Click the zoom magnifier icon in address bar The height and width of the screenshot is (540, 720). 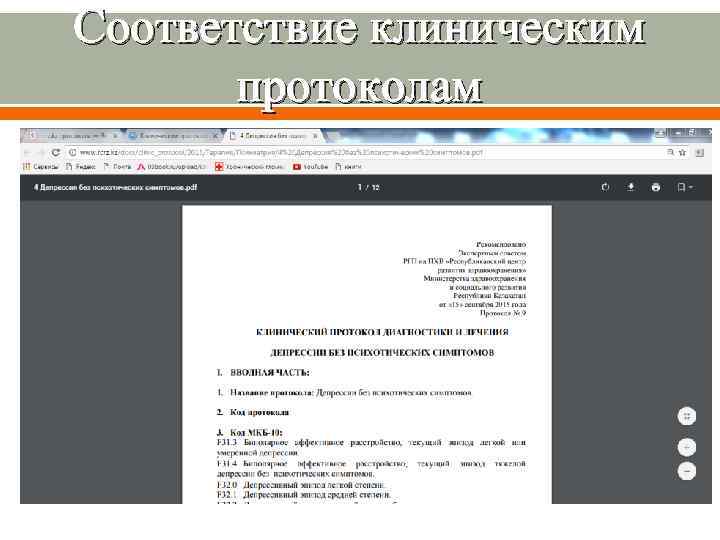point(671,152)
